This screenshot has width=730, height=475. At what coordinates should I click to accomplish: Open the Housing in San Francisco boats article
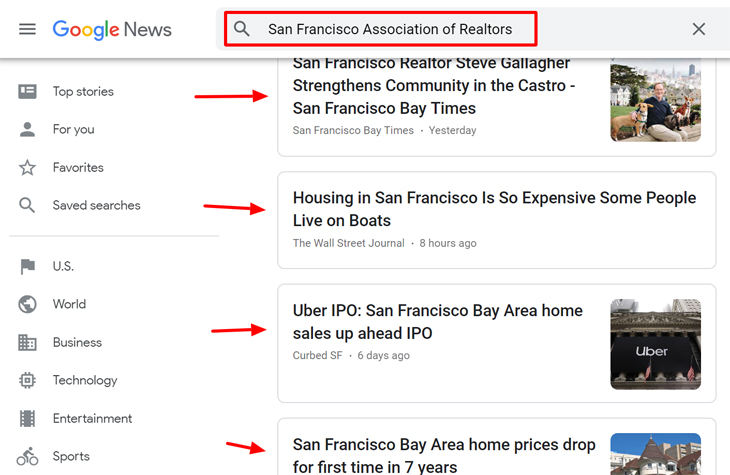point(494,209)
